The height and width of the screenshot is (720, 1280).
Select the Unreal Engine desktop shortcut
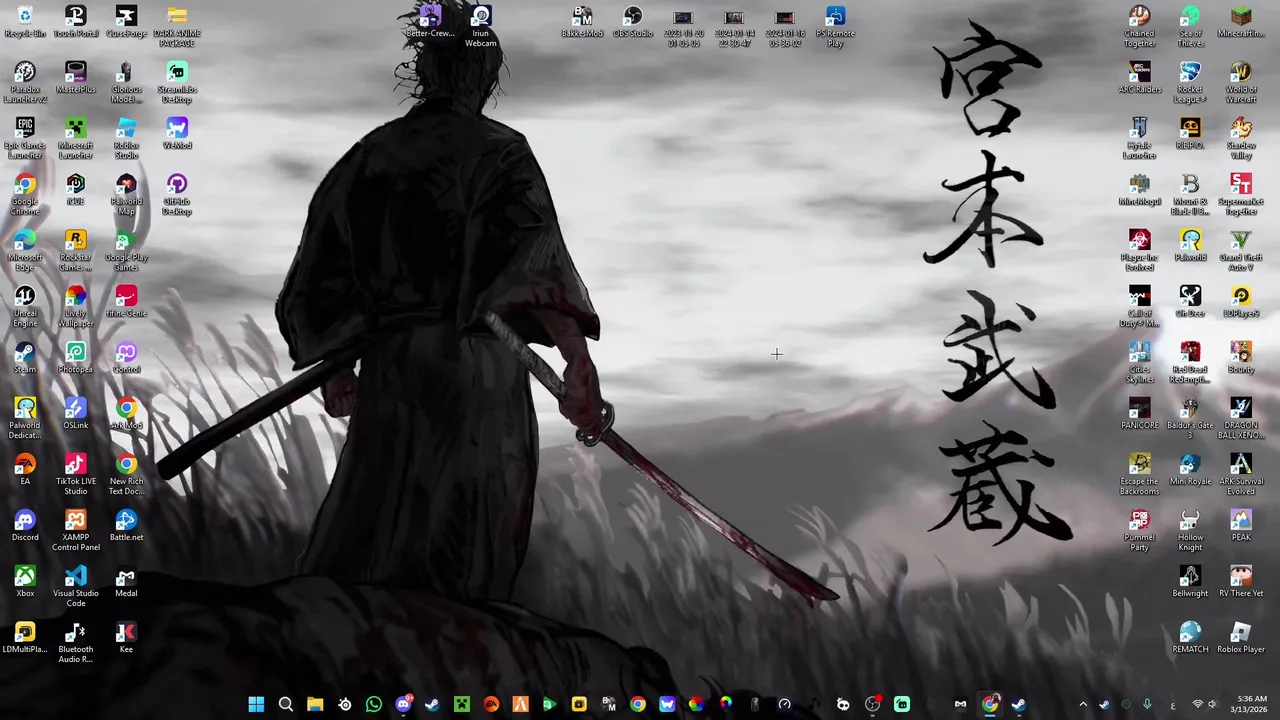pos(25,307)
